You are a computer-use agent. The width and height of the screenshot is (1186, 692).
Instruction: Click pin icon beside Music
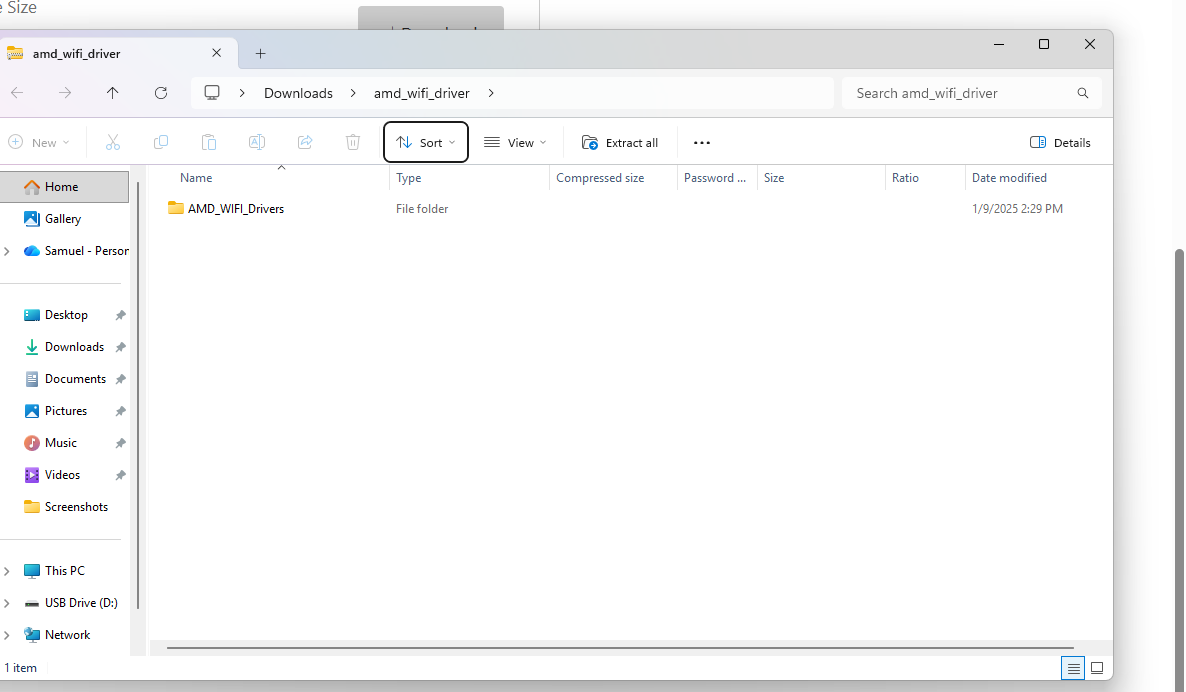120,443
